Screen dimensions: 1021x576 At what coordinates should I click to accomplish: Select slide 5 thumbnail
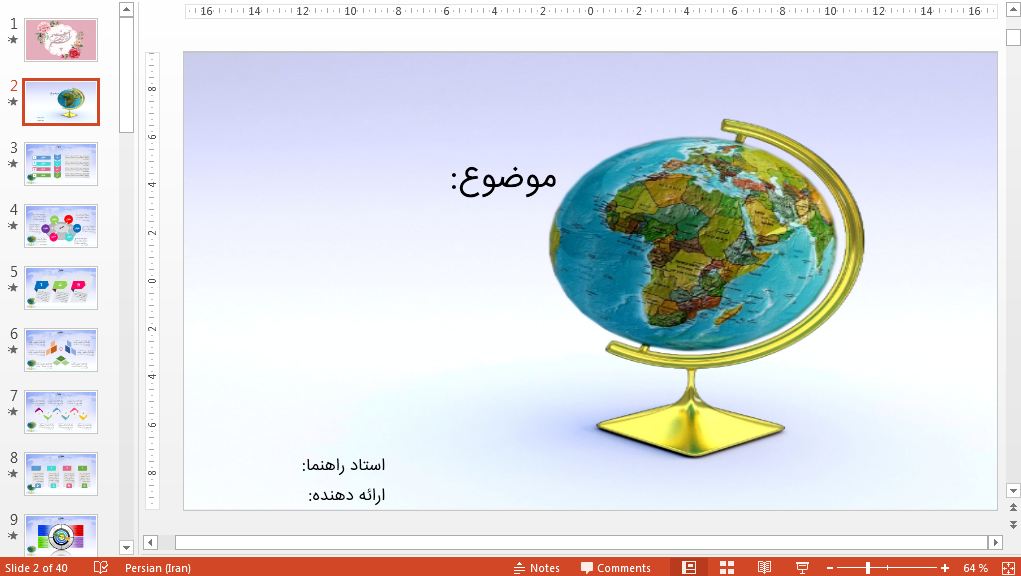60,287
